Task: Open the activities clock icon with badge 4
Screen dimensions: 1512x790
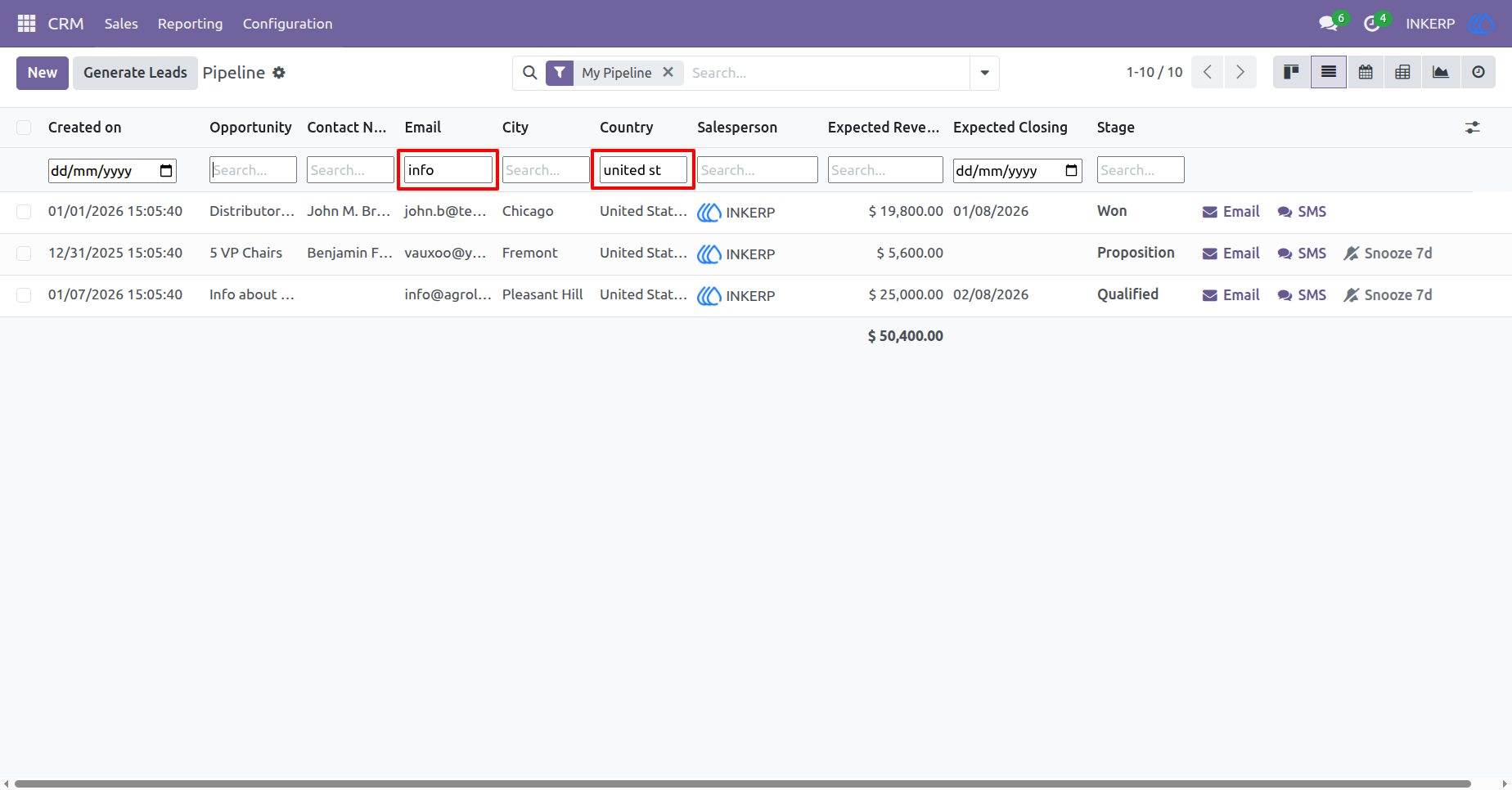Action: [x=1372, y=24]
